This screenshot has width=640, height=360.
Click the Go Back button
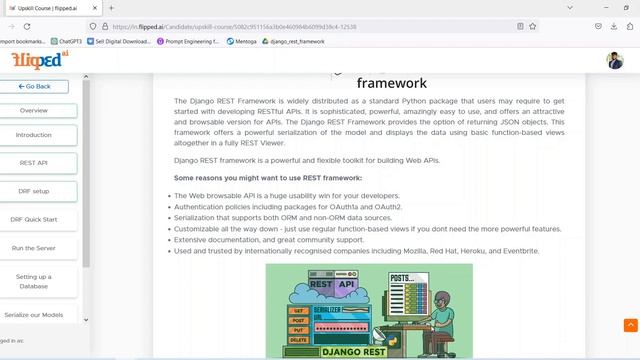pos(34,87)
